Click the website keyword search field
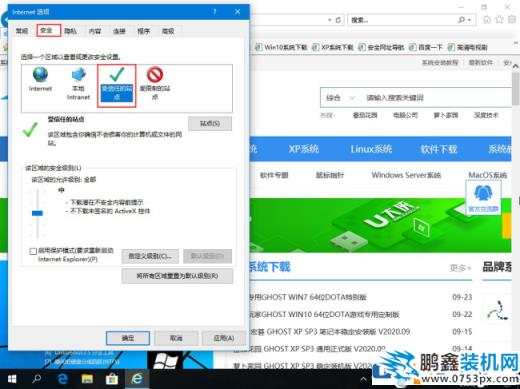Viewport: 520px width, 389px height. [437, 98]
